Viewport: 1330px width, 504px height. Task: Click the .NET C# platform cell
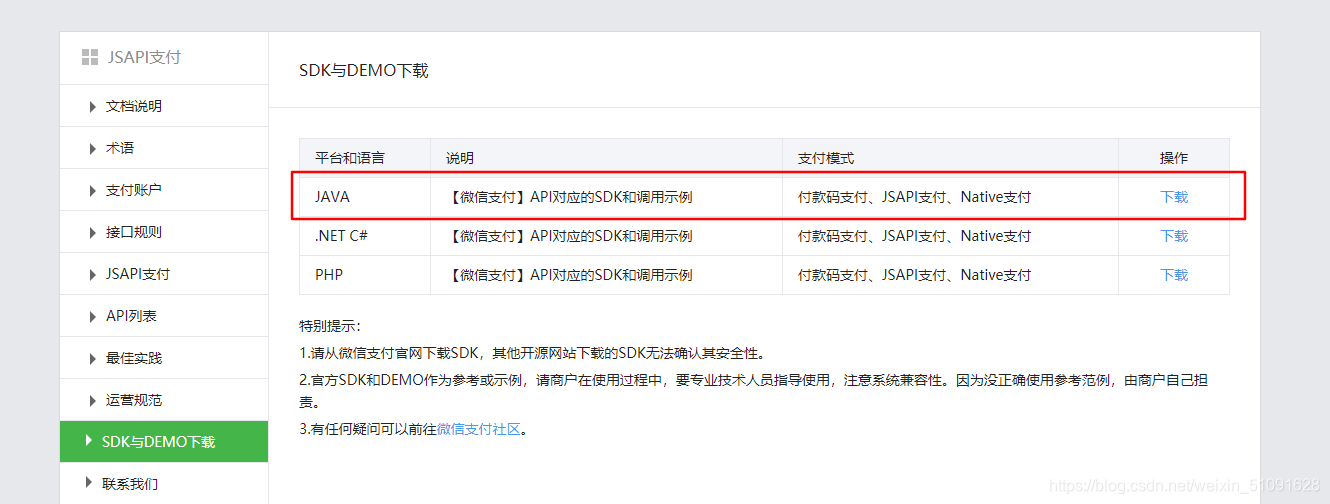(x=365, y=236)
